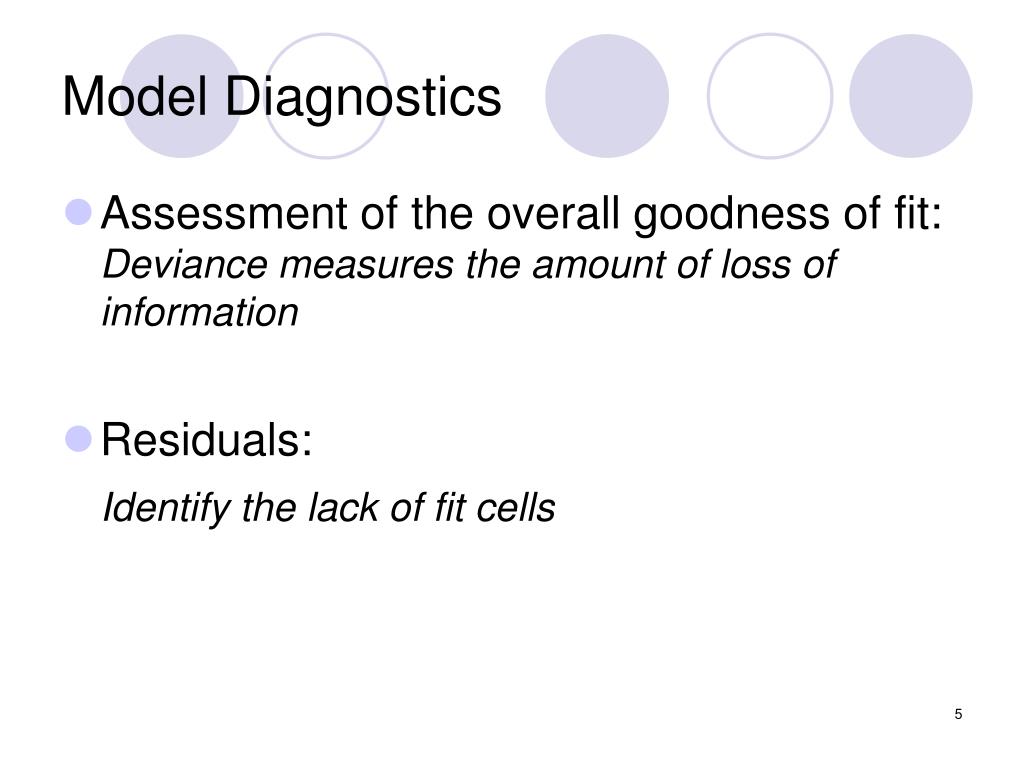This screenshot has height=768, width=1024.
Task: Click the 'Model Diagnostics' slide title
Action: (281, 98)
